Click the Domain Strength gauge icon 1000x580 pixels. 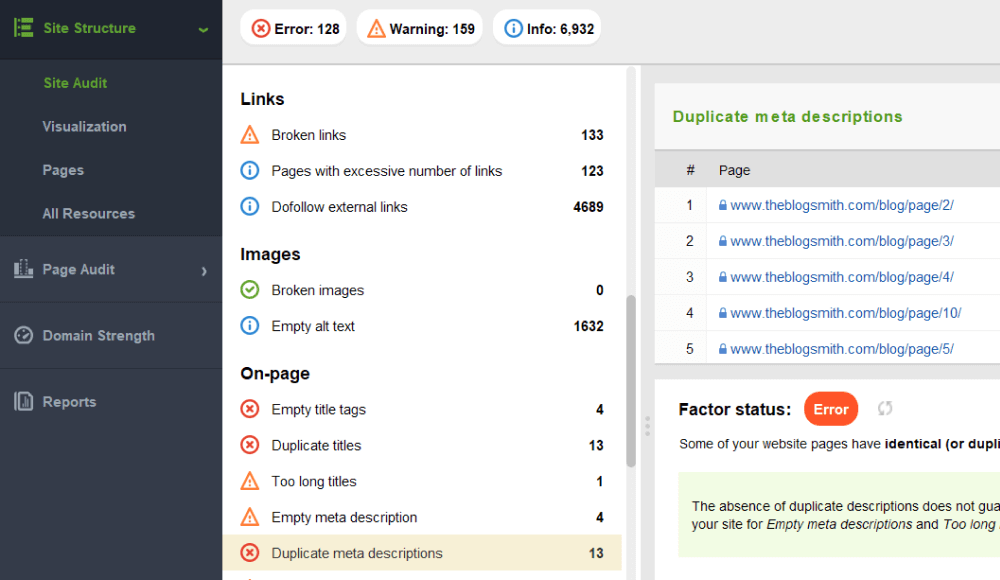24,336
